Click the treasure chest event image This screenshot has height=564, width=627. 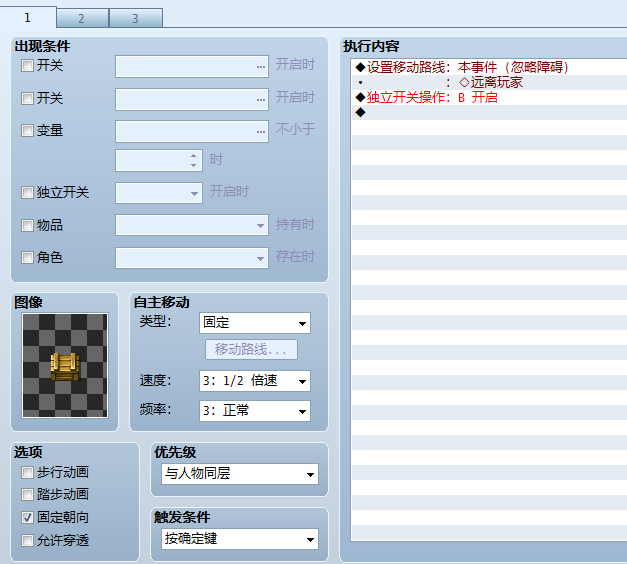65,366
